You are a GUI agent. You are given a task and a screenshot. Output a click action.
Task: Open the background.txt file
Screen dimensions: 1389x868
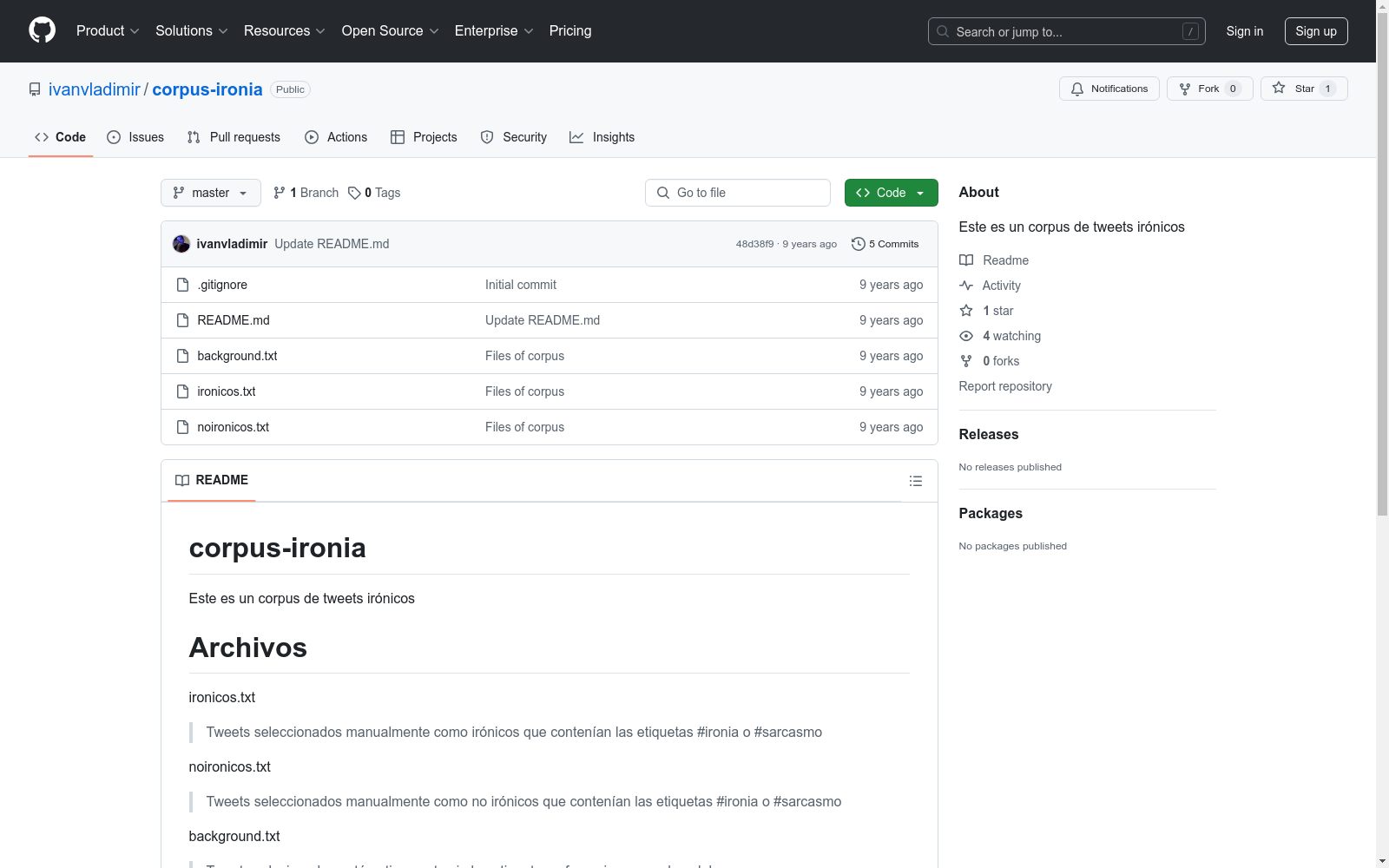tap(237, 356)
